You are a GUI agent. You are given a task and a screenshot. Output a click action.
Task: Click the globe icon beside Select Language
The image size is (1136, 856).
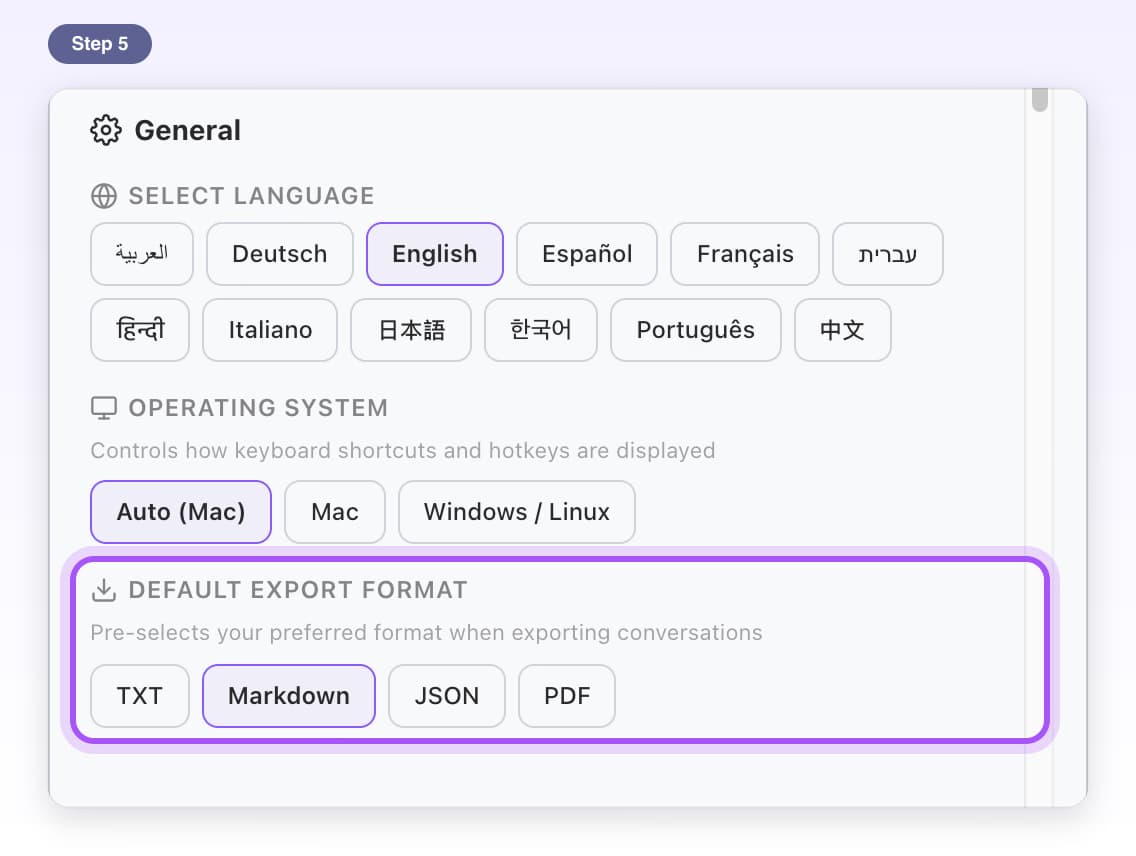[104, 196]
